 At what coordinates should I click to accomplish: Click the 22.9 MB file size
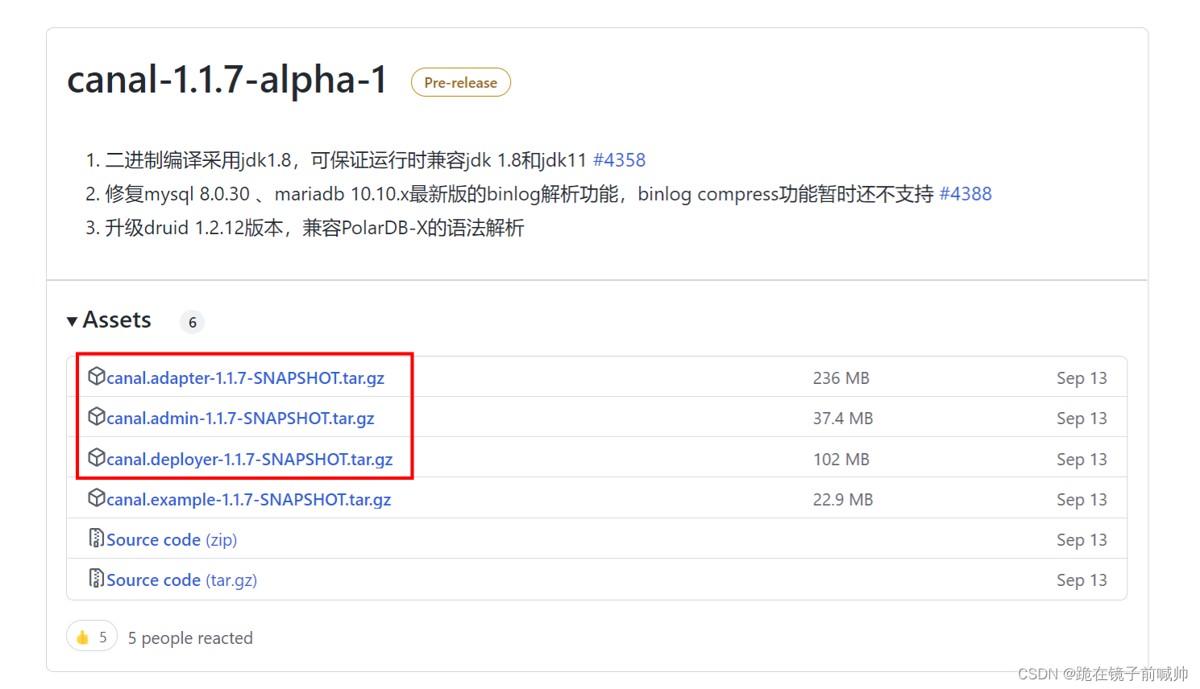(x=842, y=499)
